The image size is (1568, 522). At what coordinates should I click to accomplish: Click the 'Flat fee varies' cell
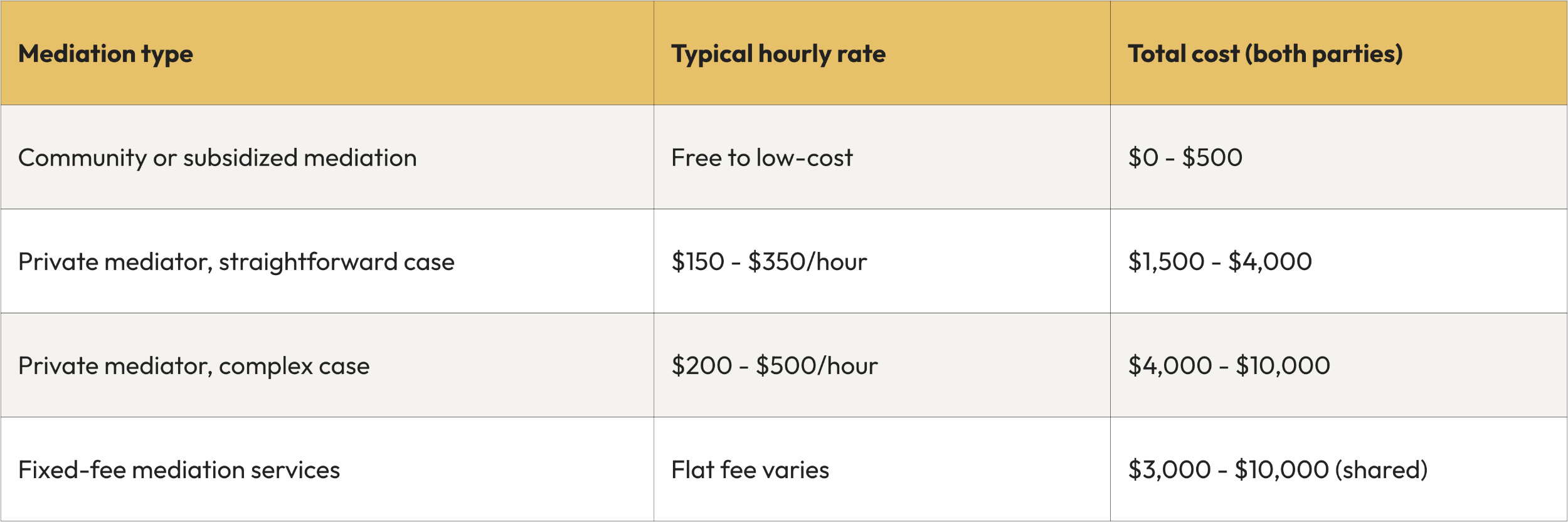click(750, 470)
